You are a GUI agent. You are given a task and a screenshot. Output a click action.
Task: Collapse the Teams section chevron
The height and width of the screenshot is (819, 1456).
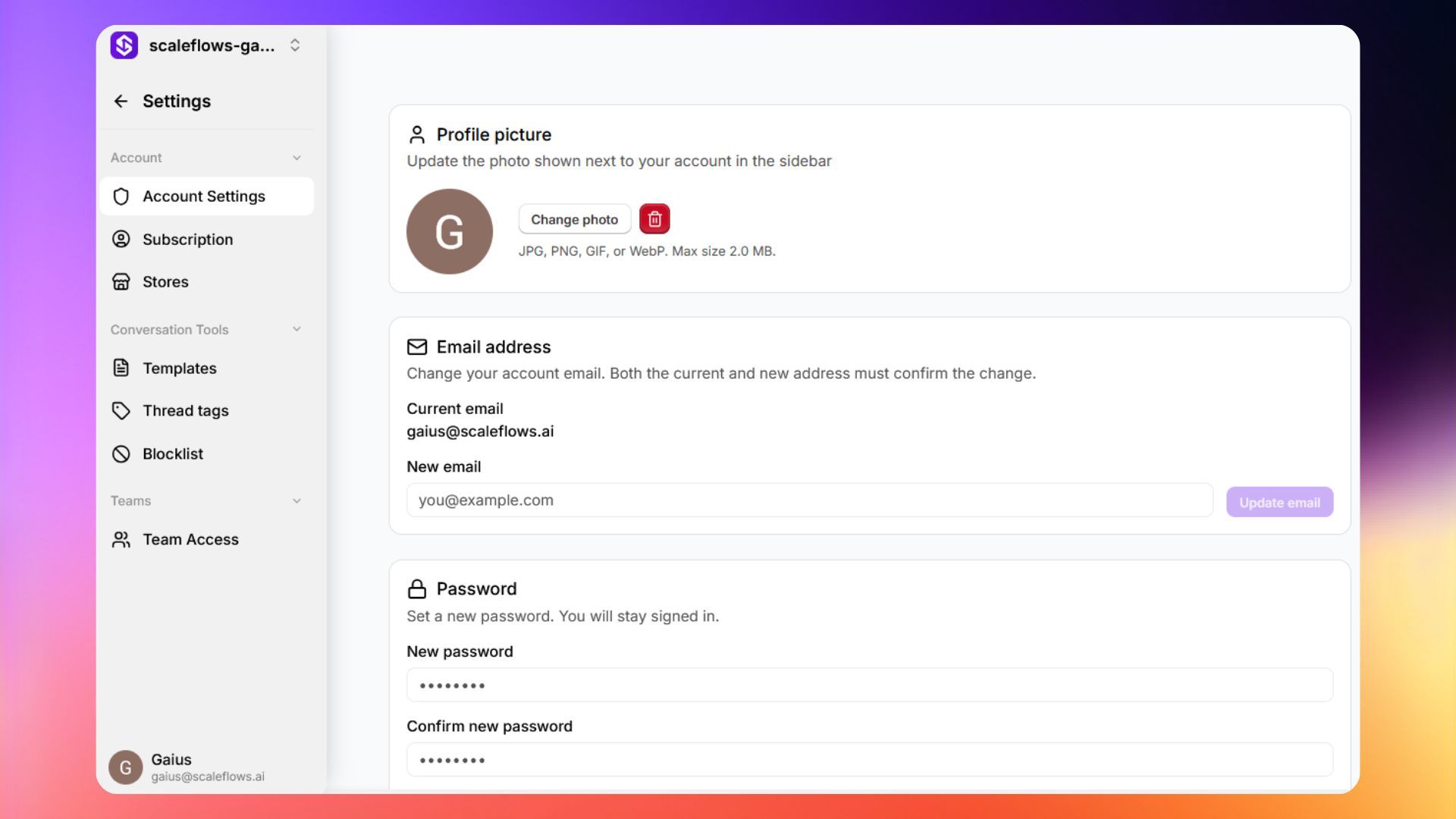[297, 500]
